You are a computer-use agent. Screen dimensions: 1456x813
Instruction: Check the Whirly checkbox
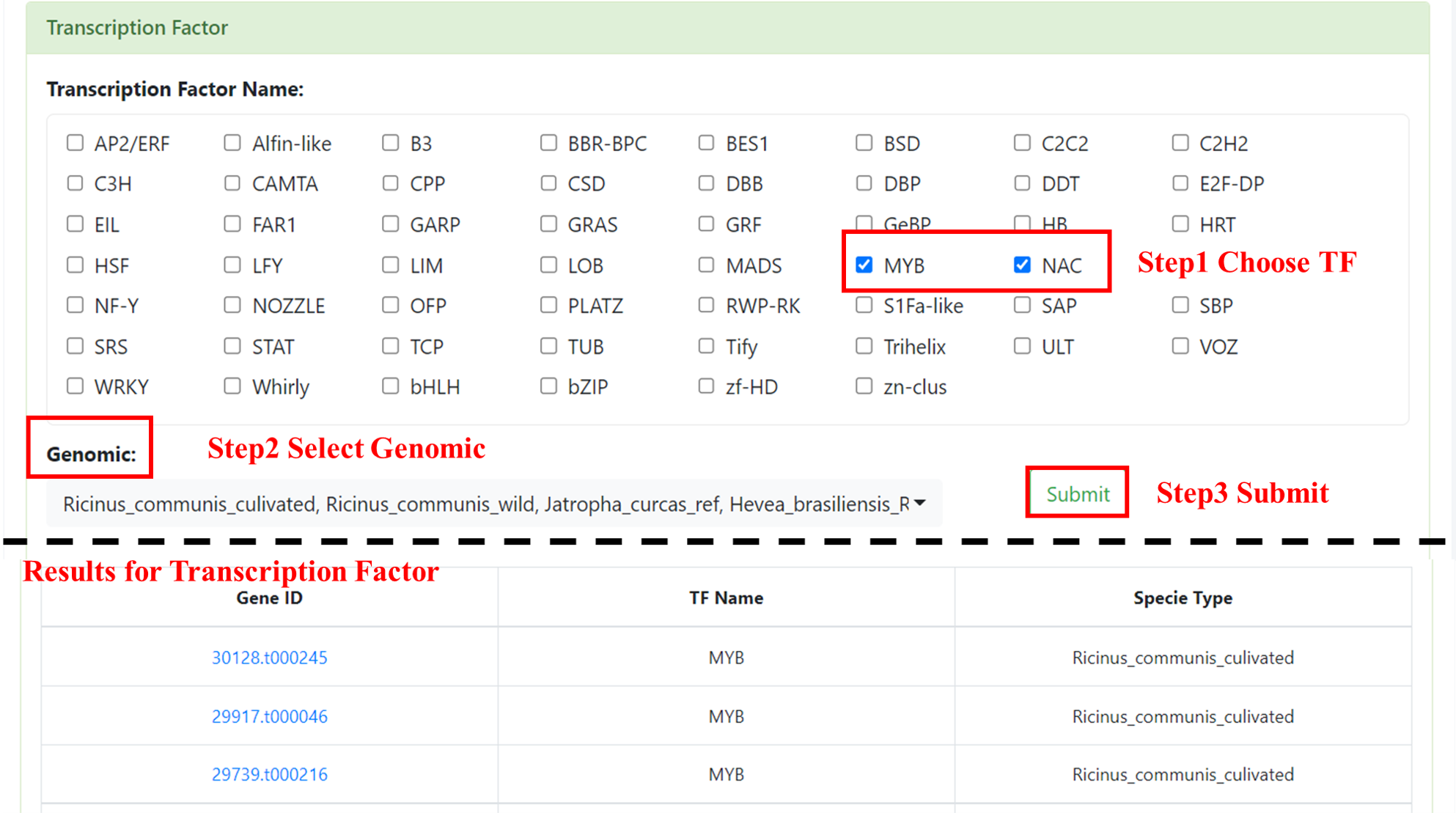(232, 386)
